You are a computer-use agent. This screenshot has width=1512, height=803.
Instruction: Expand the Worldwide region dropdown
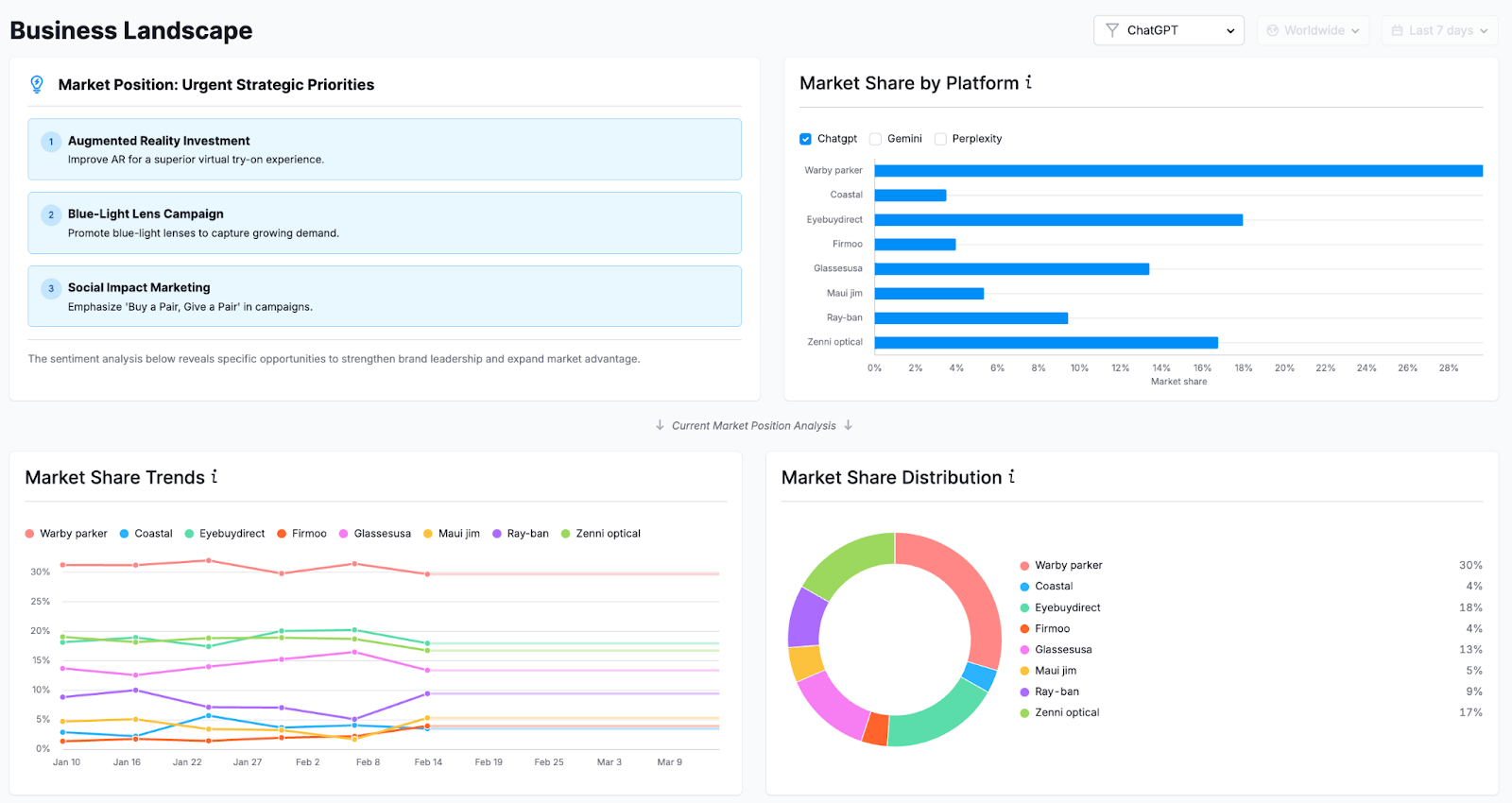(1313, 30)
